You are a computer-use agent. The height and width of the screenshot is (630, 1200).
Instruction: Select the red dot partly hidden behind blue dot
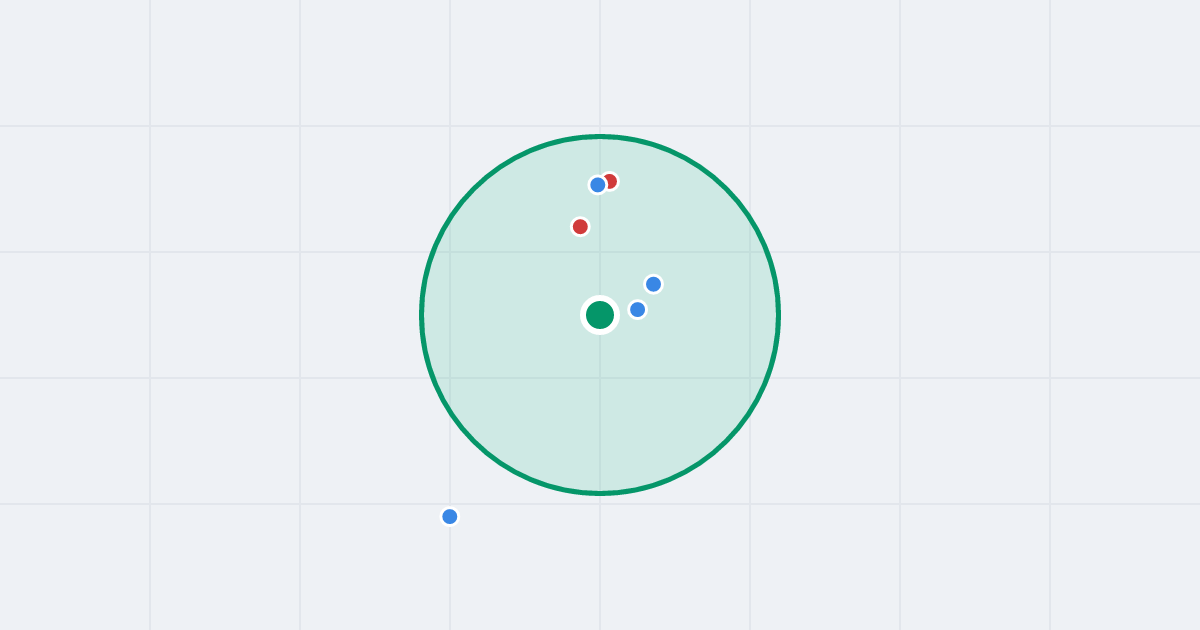pos(612,180)
